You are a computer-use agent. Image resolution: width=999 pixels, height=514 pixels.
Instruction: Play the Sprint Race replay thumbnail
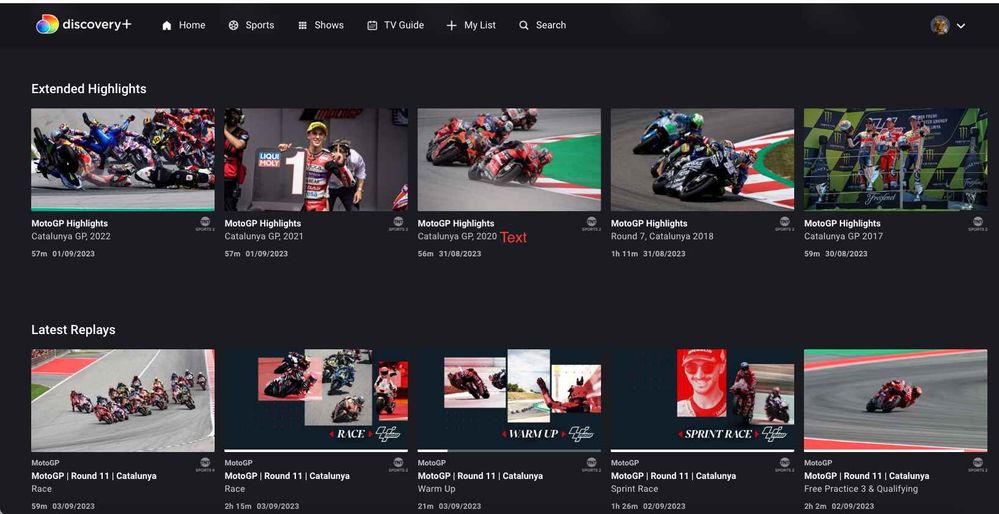click(x=702, y=400)
